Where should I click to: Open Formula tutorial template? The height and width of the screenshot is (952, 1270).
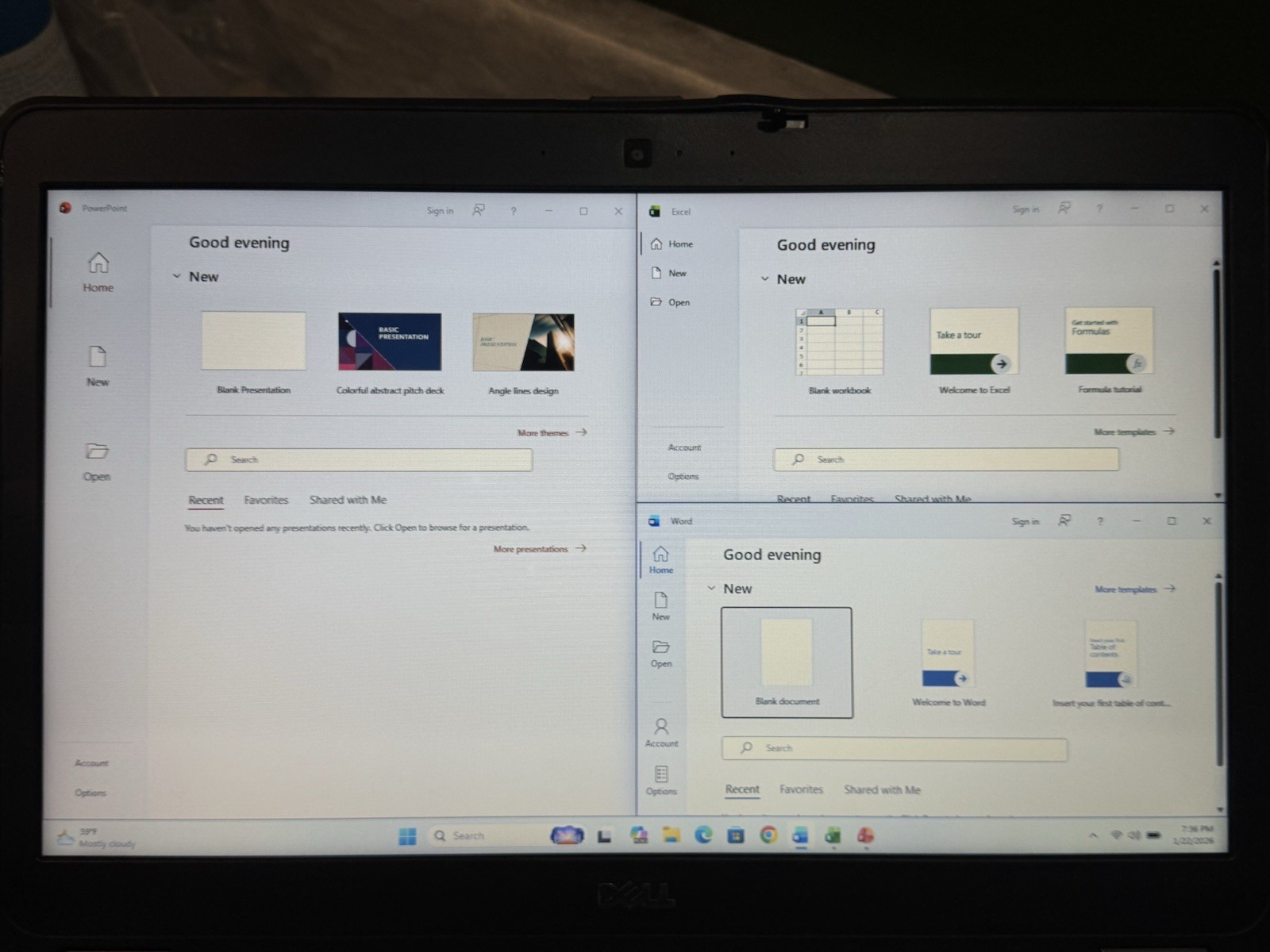1109,340
